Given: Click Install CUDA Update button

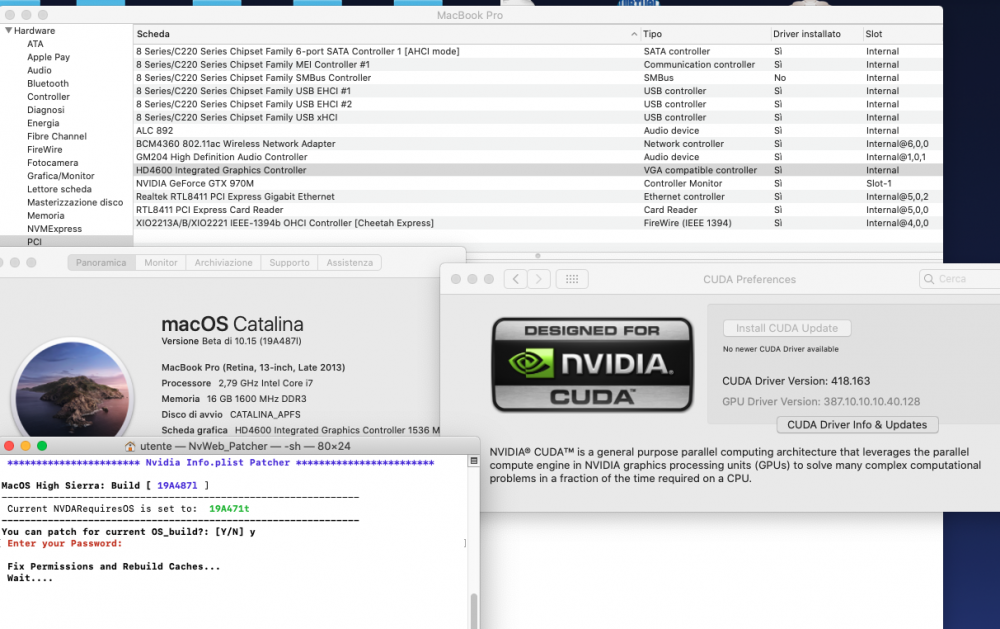Looking at the screenshot, I should tap(787, 328).
